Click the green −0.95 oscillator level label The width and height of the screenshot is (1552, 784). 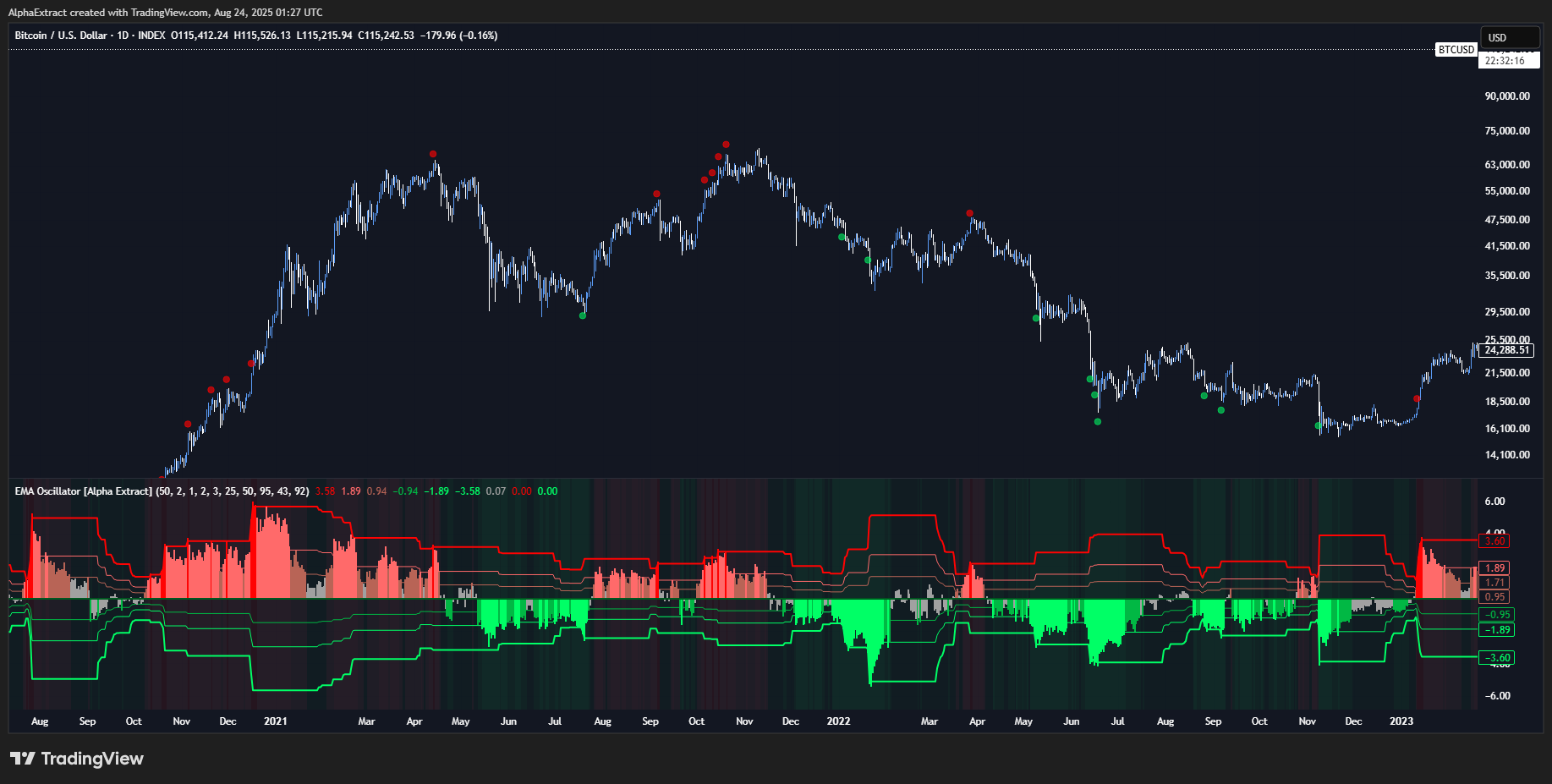pos(1497,615)
